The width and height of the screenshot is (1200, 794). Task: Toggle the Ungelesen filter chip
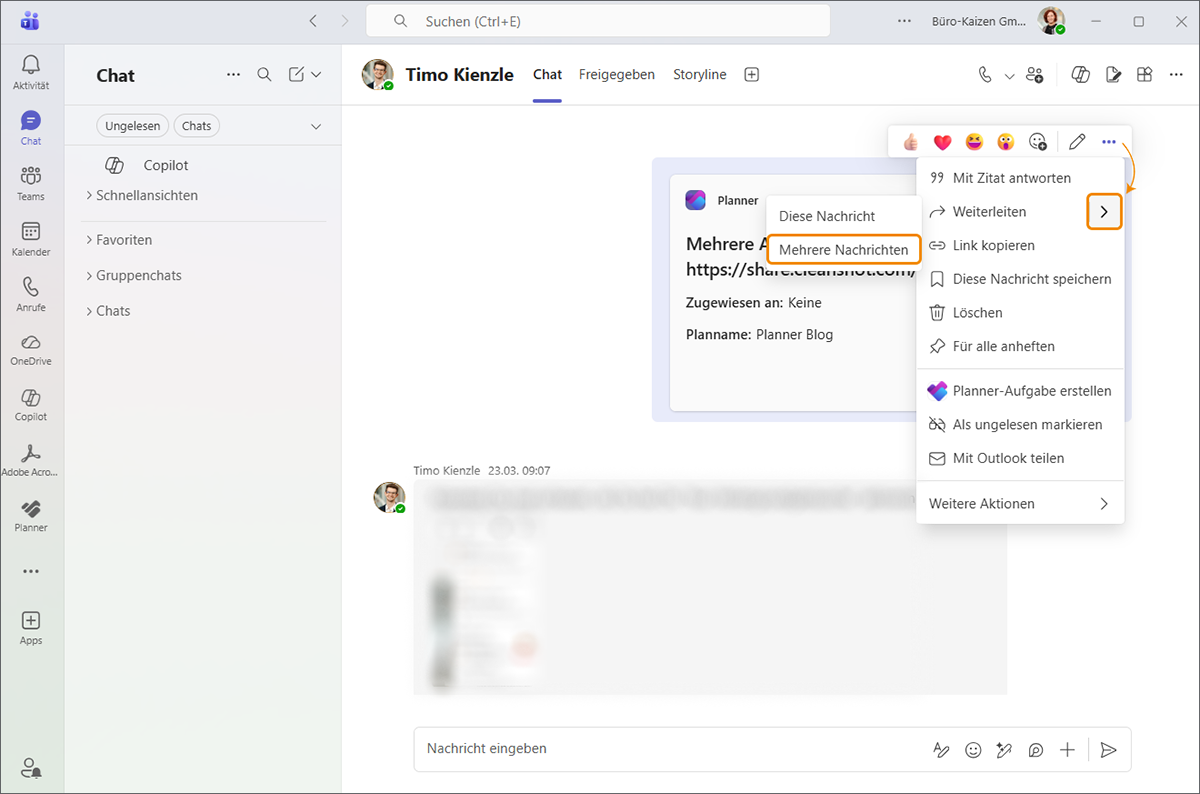tap(133, 126)
